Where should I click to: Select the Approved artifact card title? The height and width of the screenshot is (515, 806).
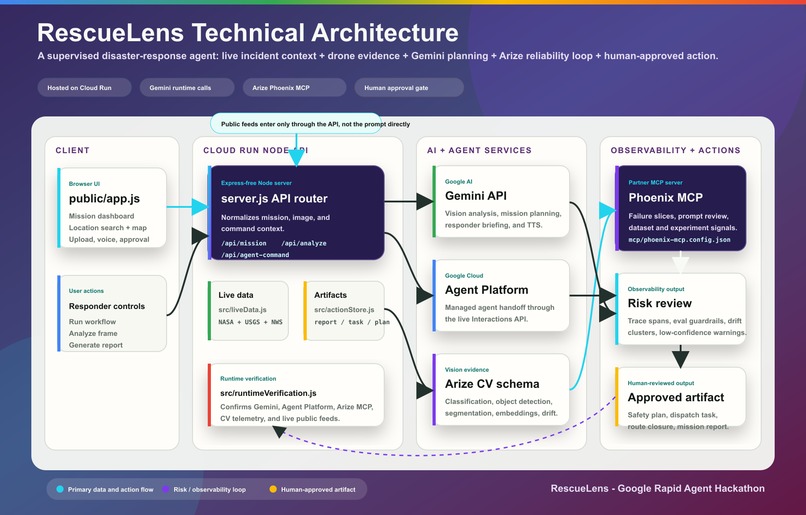click(x=675, y=397)
